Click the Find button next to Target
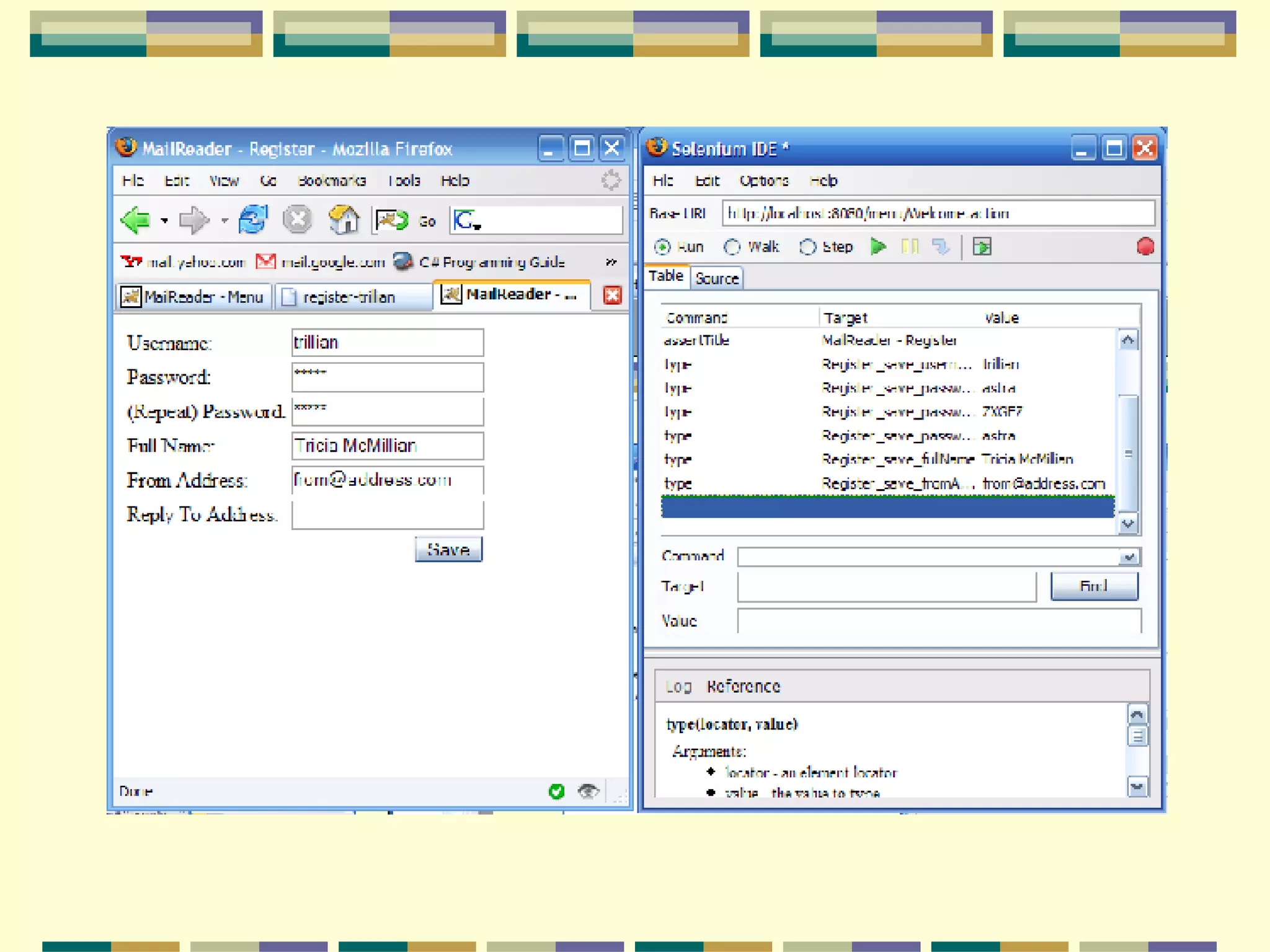The height and width of the screenshot is (952, 1270). pos(1094,586)
